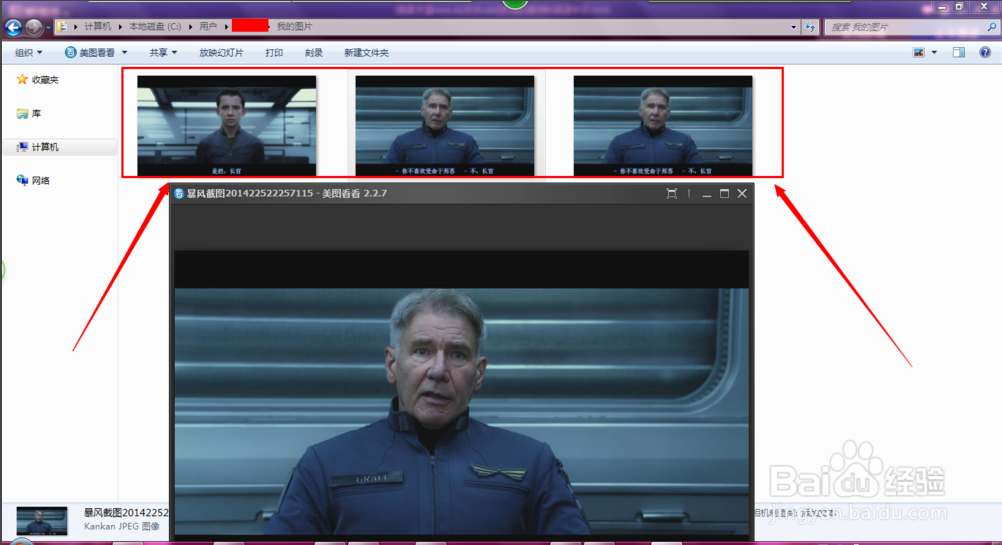Click the 暴风截图 filename in details pane
The height and width of the screenshot is (545, 1002).
click(126, 512)
